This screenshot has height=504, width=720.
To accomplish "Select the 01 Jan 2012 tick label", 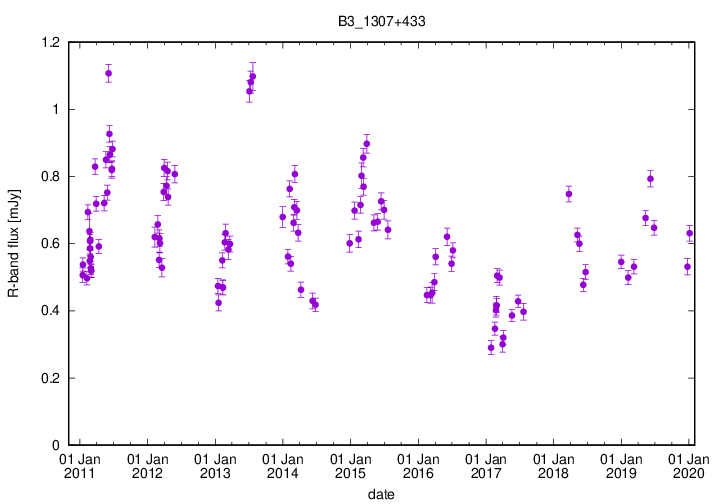I will click(x=147, y=466).
